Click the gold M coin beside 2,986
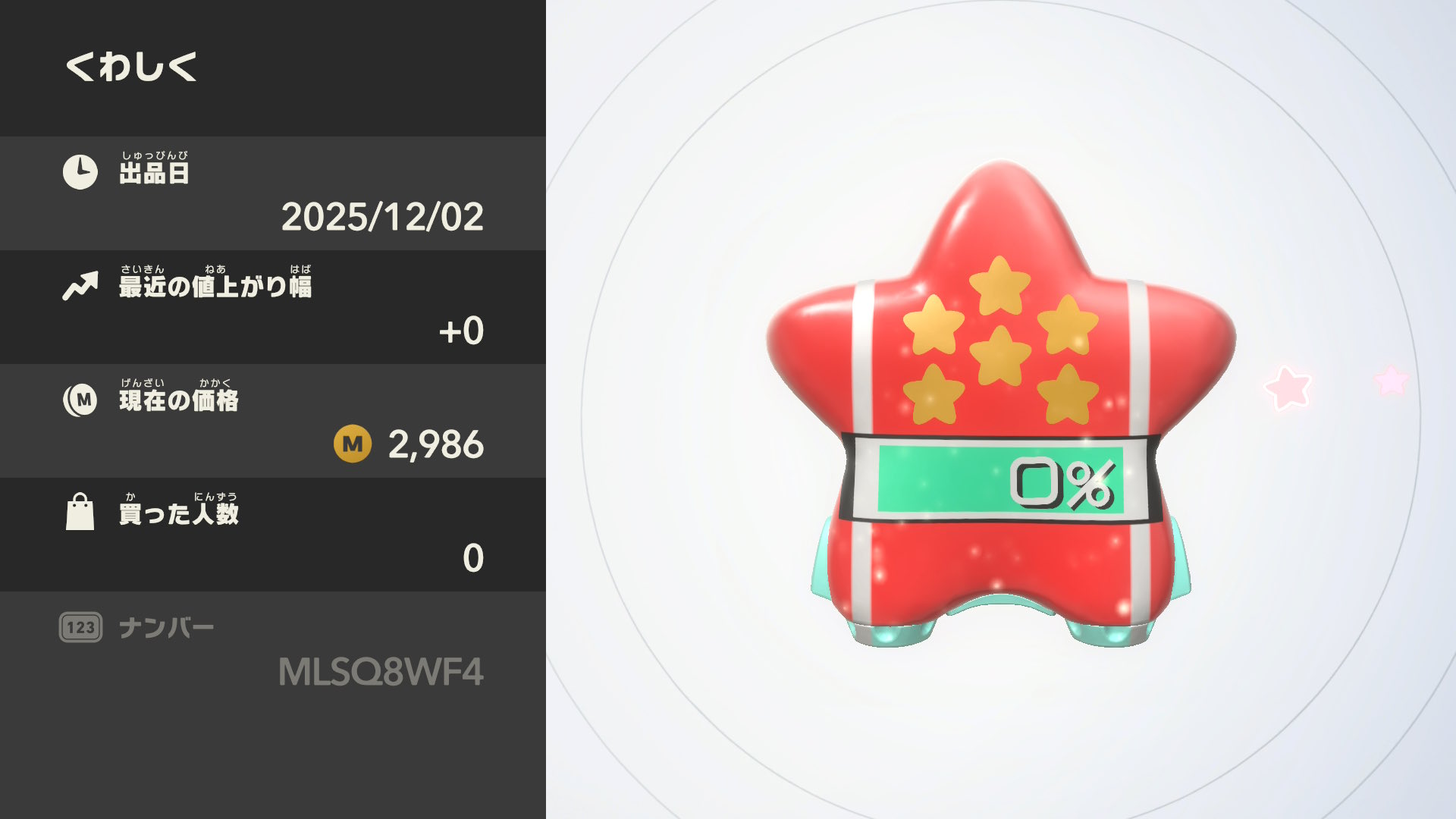This screenshot has height=819, width=1456. pos(353,444)
